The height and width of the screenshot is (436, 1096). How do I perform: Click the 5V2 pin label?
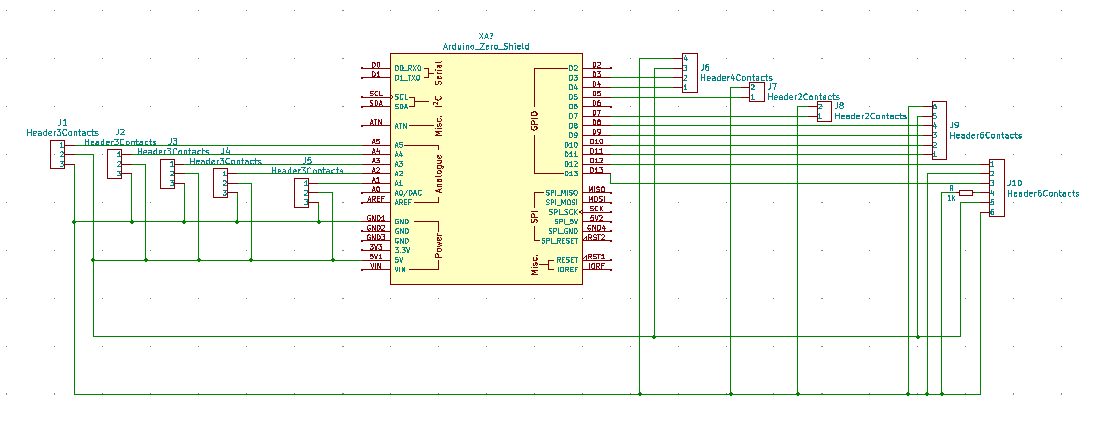click(x=596, y=219)
